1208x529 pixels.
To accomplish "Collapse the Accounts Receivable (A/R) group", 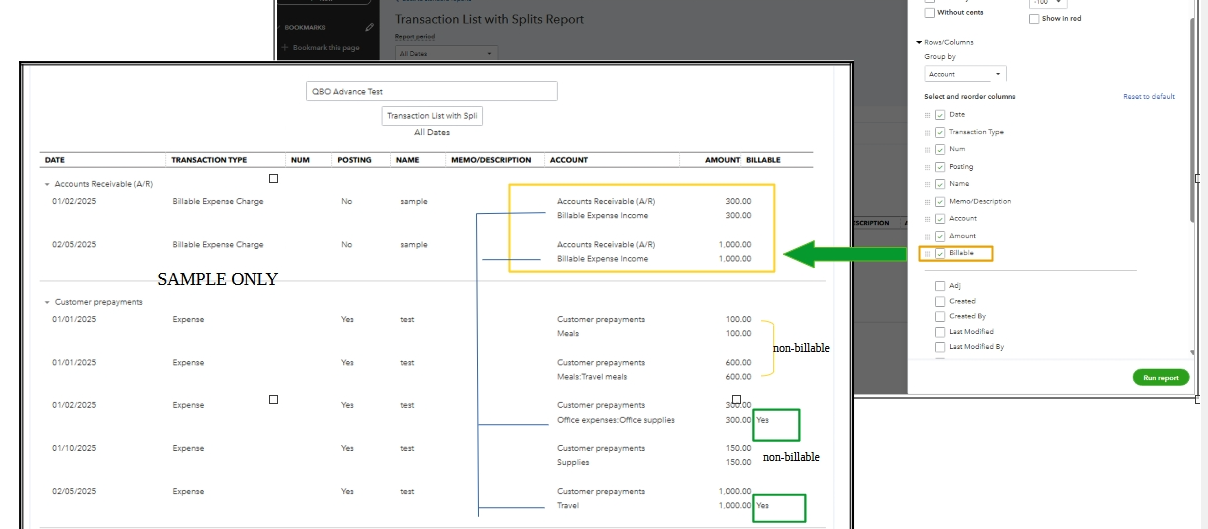I will (47, 184).
